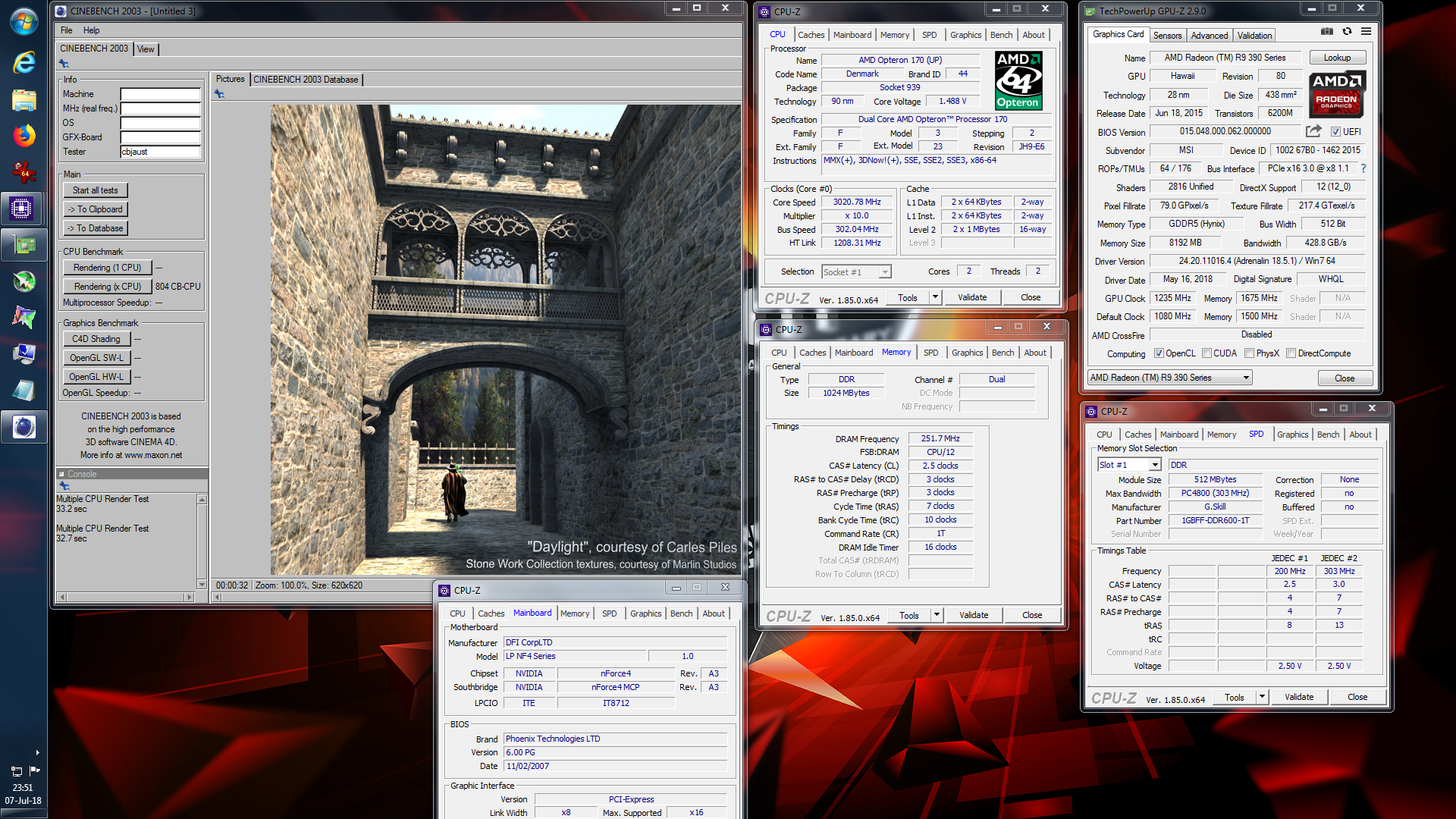1456x819 pixels.
Task: Start the OpenGL HW-L test
Action: tap(97, 377)
